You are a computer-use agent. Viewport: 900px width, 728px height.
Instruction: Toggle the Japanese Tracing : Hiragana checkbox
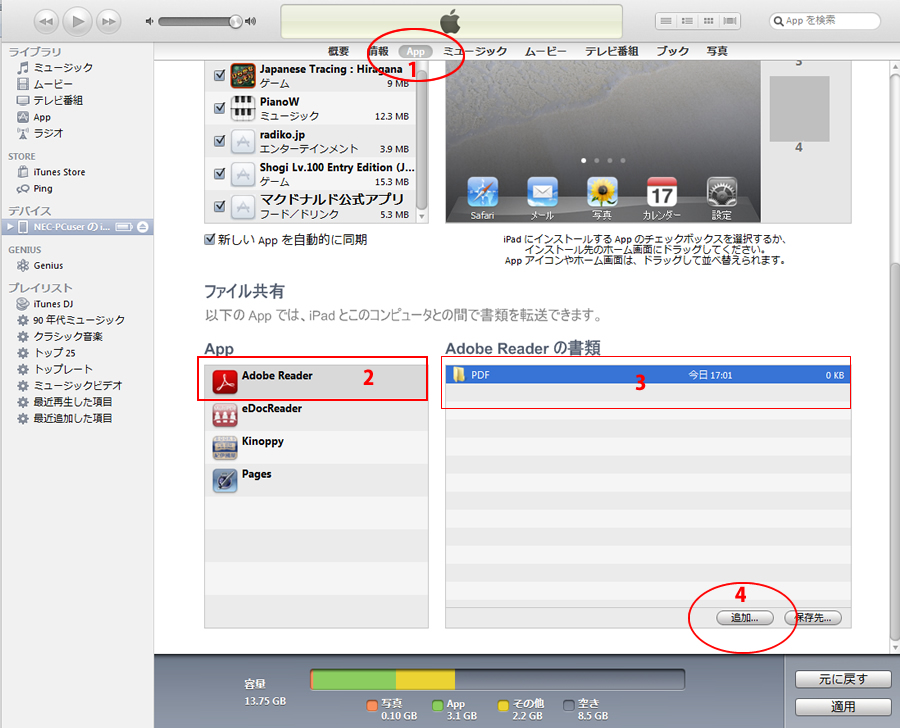tap(219, 75)
